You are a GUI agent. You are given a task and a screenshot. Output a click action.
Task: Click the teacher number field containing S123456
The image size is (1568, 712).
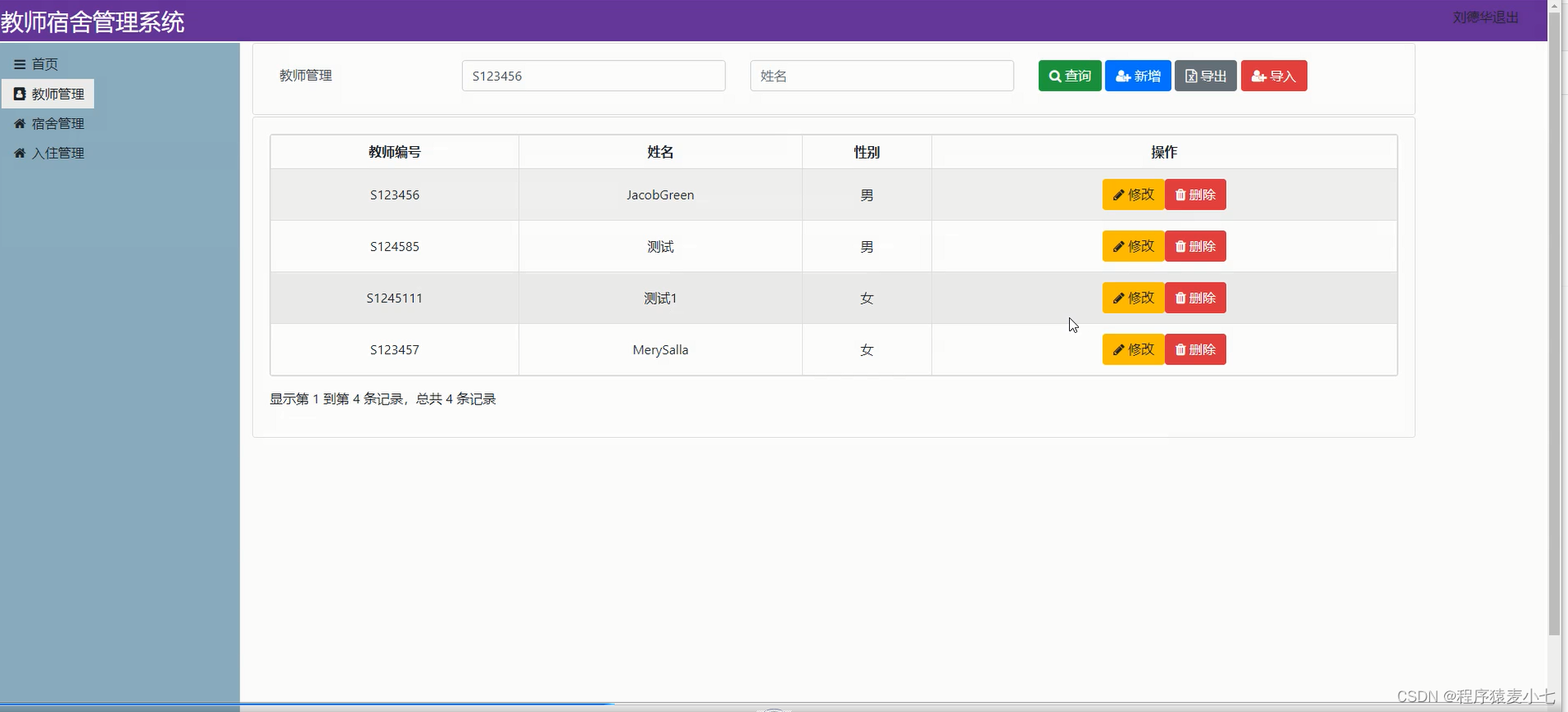click(x=593, y=76)
